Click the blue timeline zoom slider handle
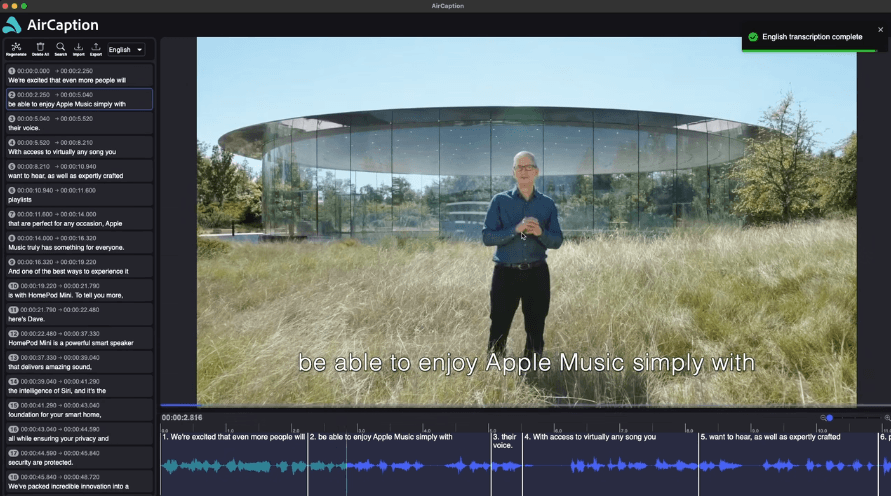Screen dimensions: 891x496 (x=830, y=418)
